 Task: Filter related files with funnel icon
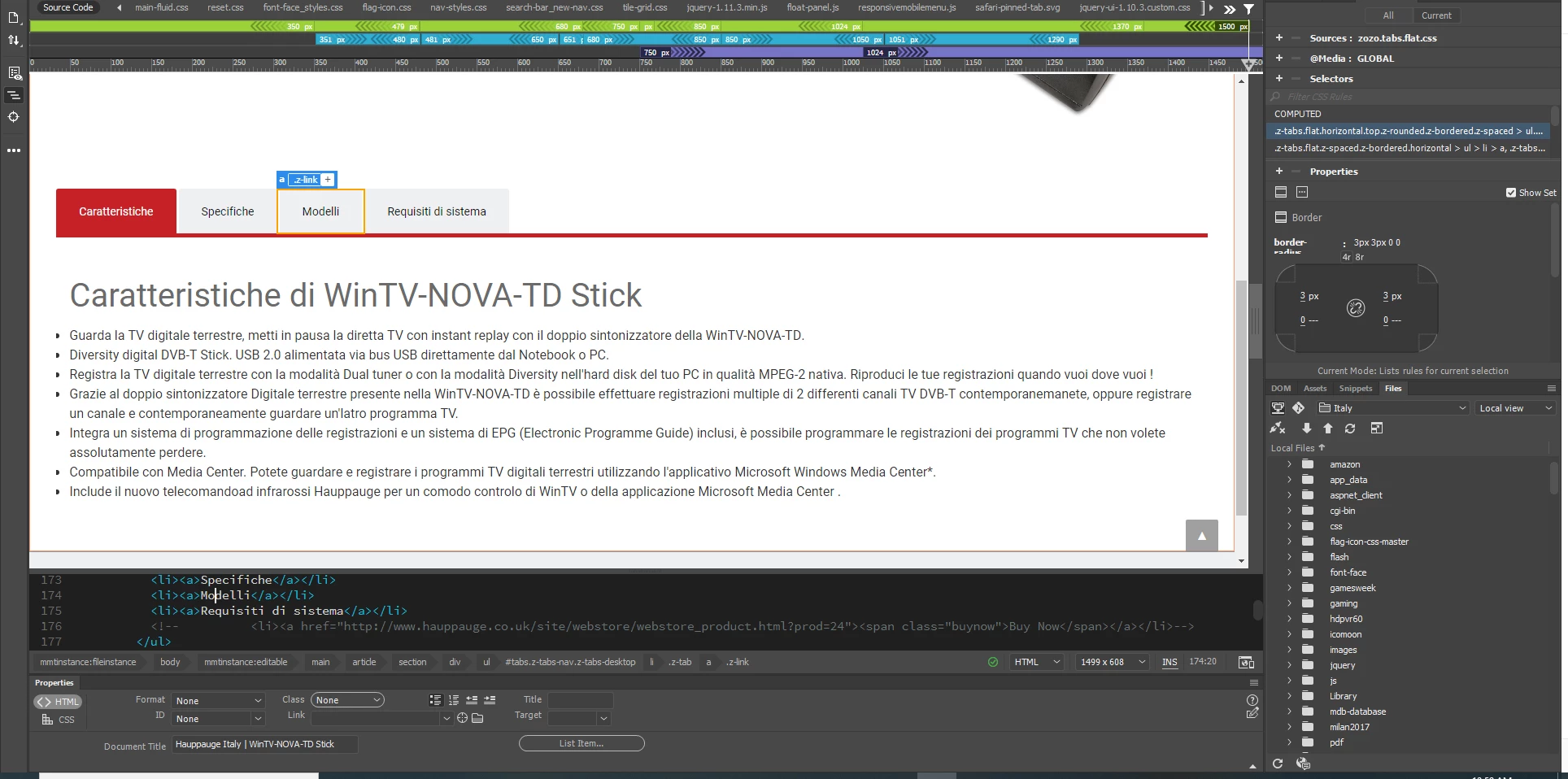[1248, 9]
